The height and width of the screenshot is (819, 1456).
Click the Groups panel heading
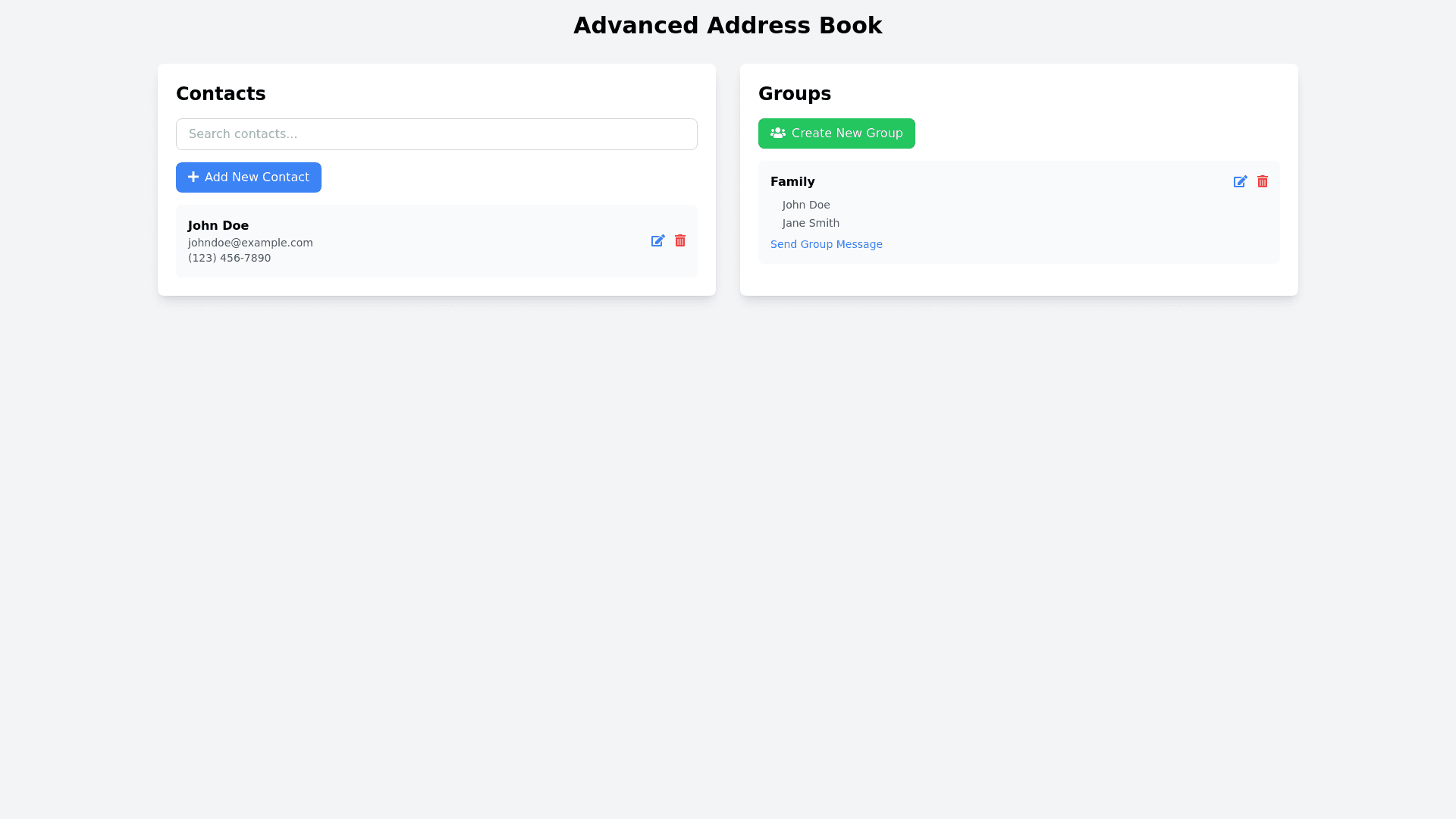[x=794, y=94]
